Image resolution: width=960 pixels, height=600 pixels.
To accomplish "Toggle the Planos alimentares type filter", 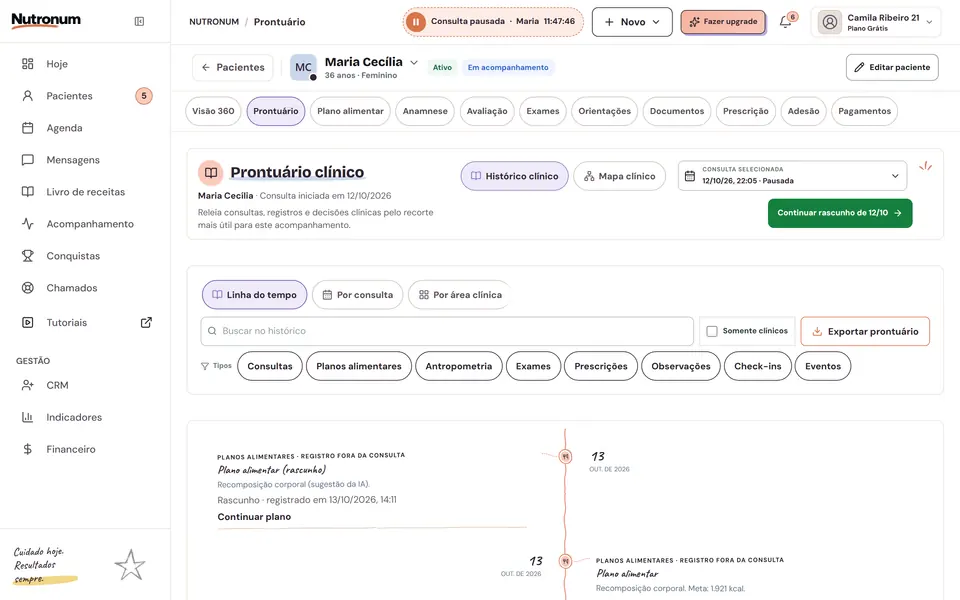I will [x=359, y=366].
